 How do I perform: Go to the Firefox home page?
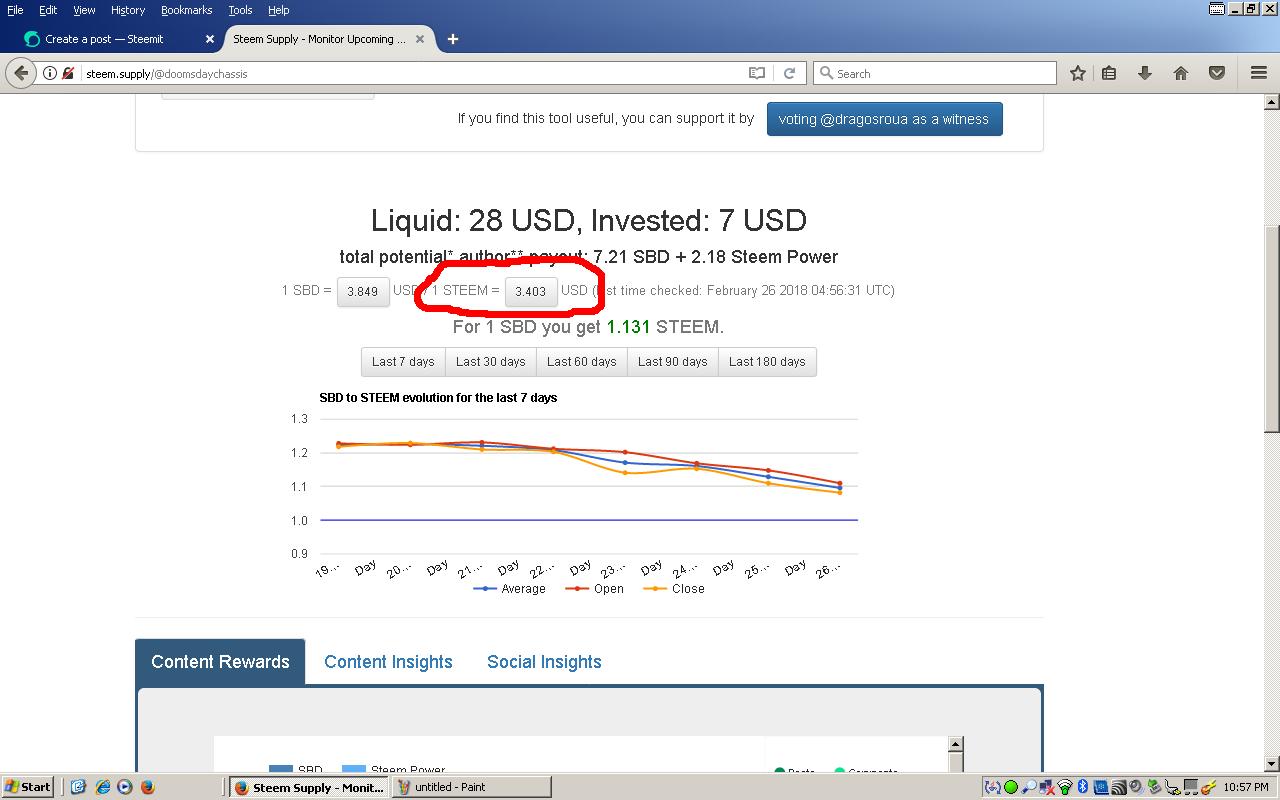click(x=1181, y=73)
